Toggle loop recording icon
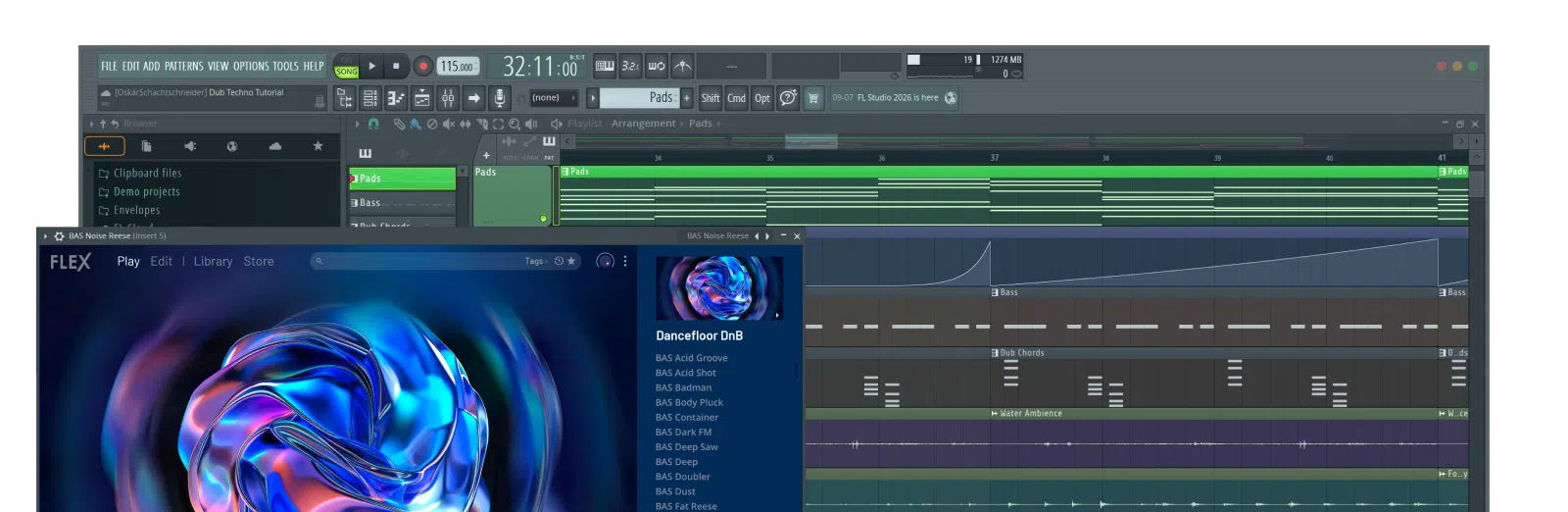 657,67
